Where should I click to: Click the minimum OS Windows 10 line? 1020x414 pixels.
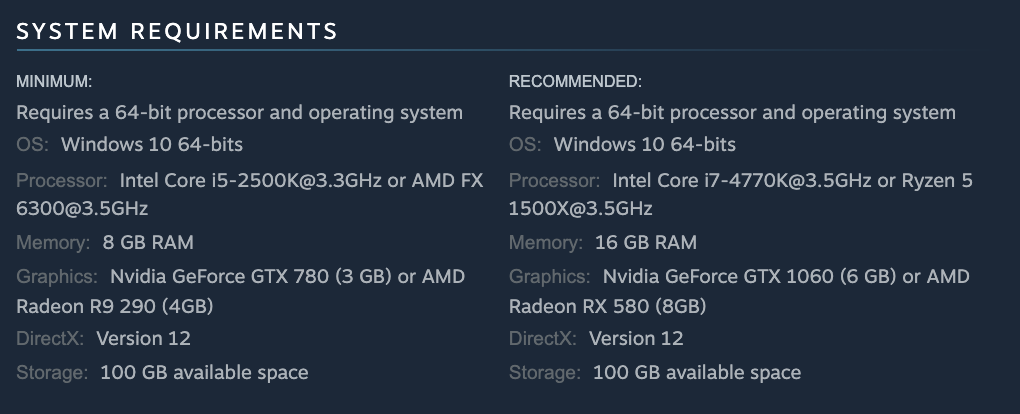pyautogui.click(x=129, y=144)
